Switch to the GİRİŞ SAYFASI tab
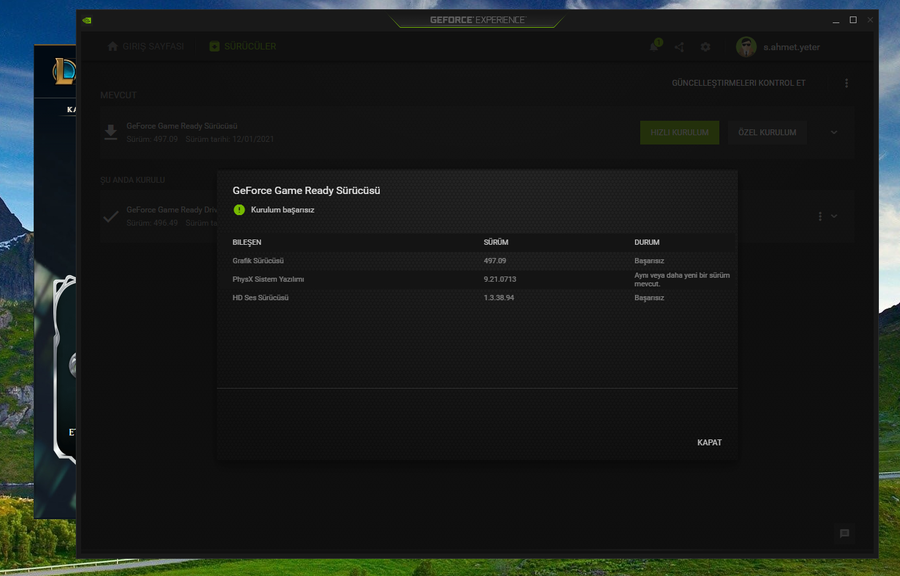 coord(146,46)
